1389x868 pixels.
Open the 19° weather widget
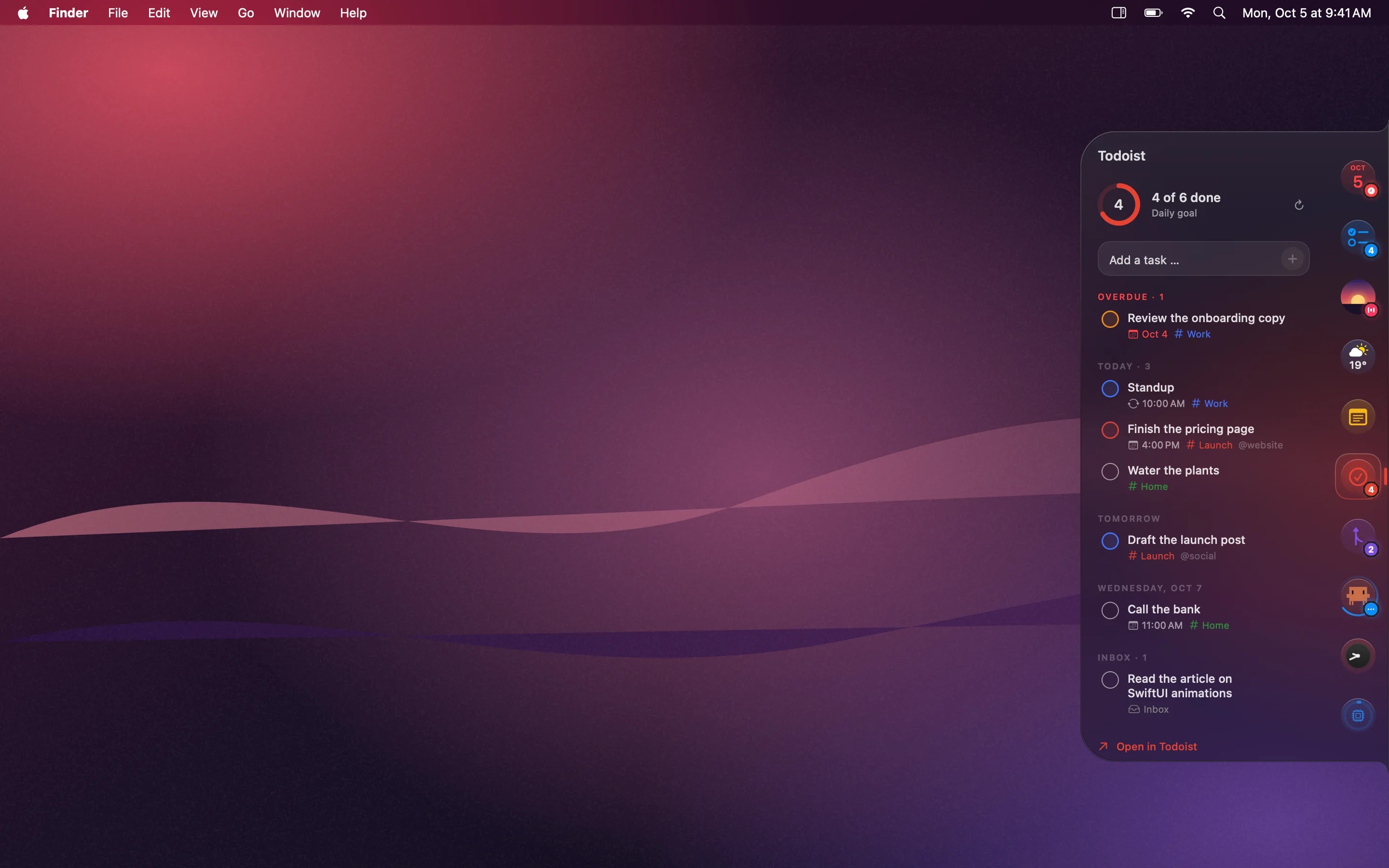[1358, 357]
